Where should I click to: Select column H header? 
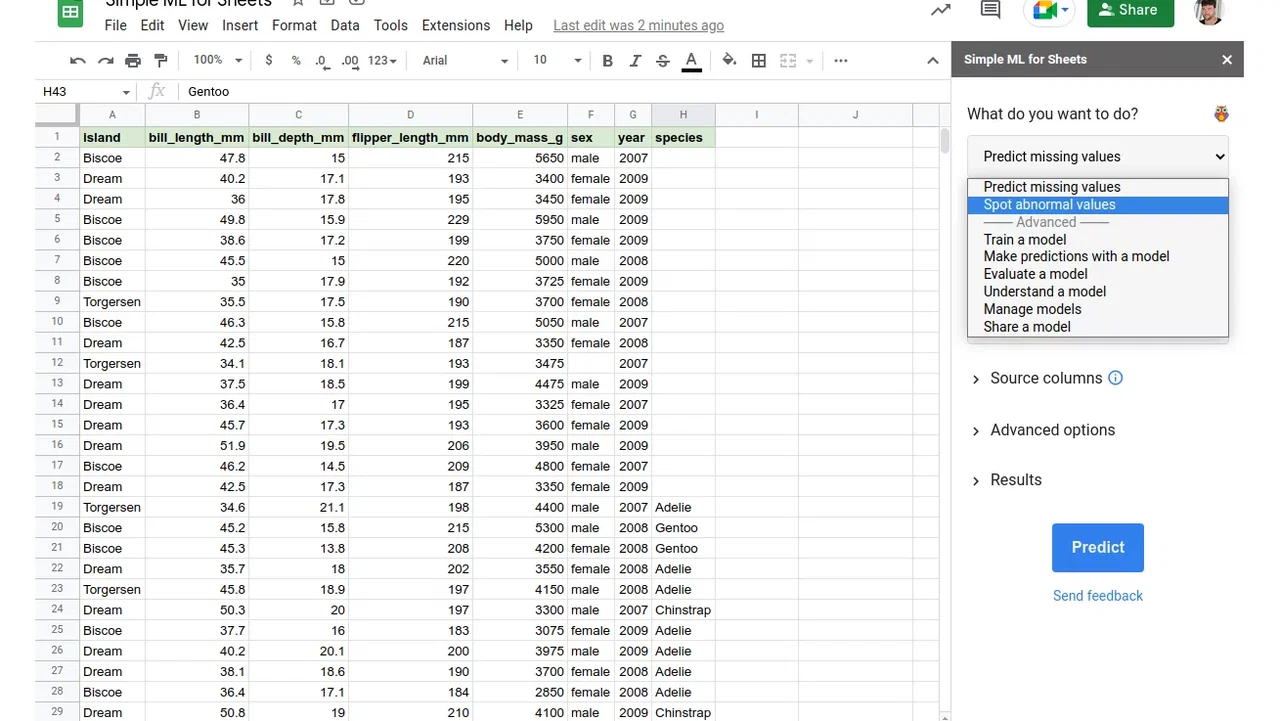click(683, 115)
